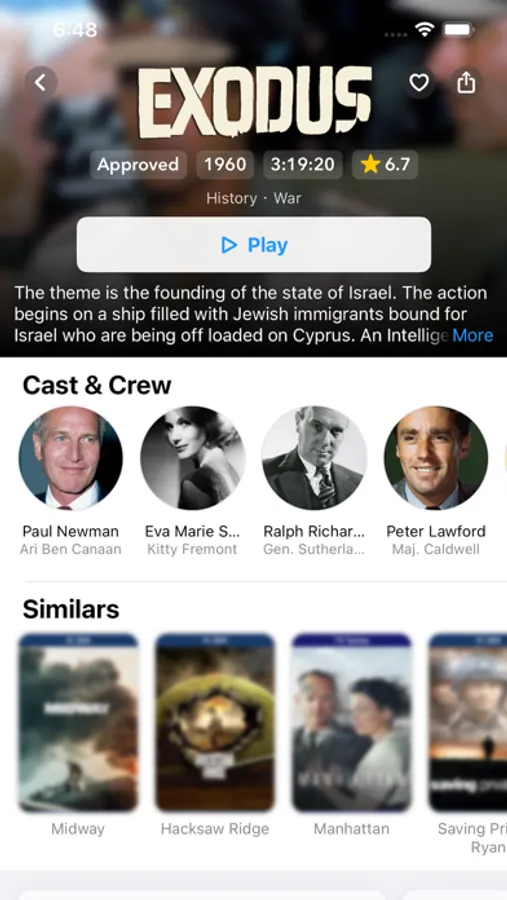507x900 pixels.
Task: Select Peter Lawford's portrait
Action: pos(436,458)
